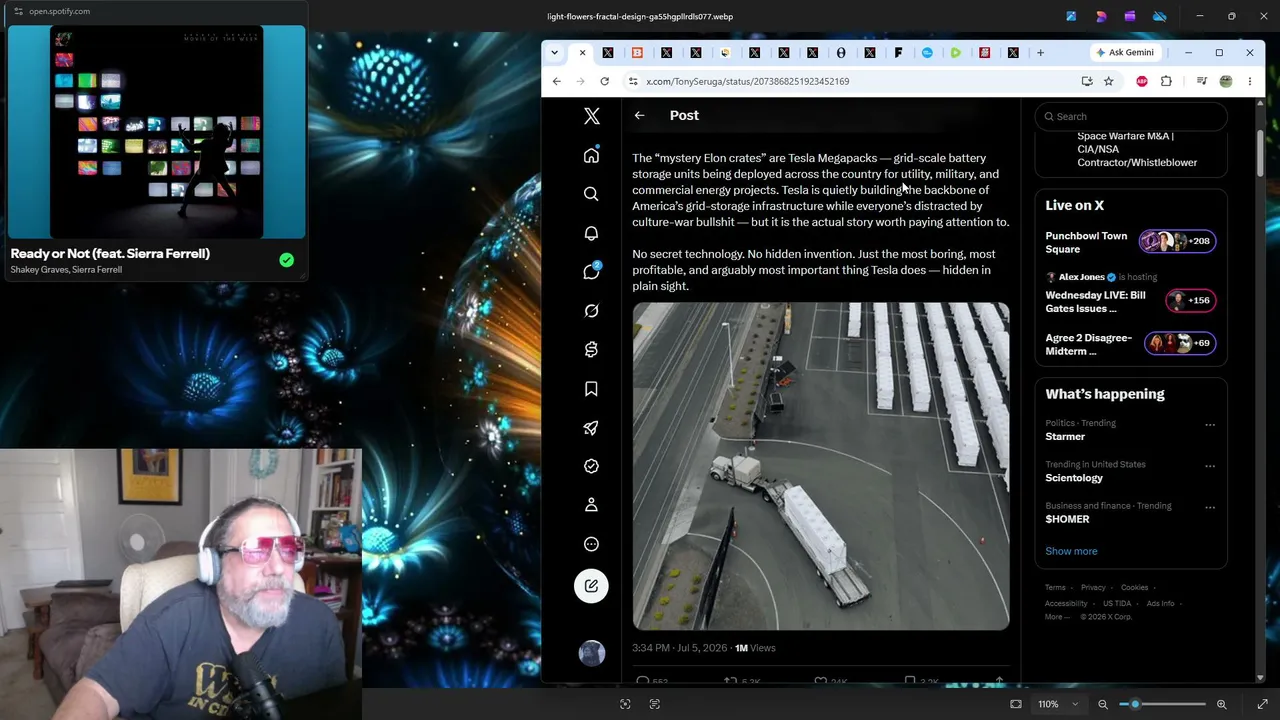1280x720 pixels.
Task: Switch to the green play icon tab
Action: pyautogui.click(x=956, y=52)
